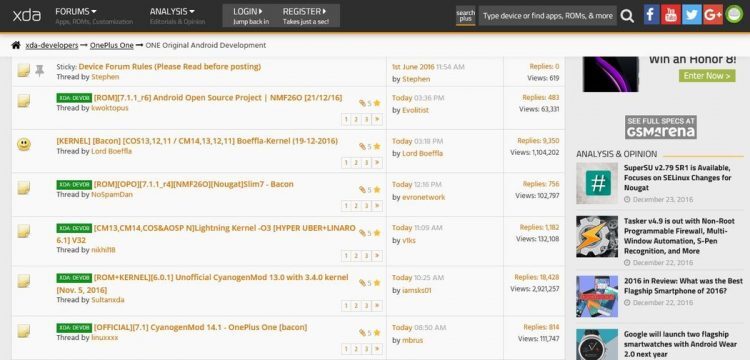The image size is (750, 360).
Task: Click attachment paperclip icon on Slim7 thread
Action: point(363,189)
